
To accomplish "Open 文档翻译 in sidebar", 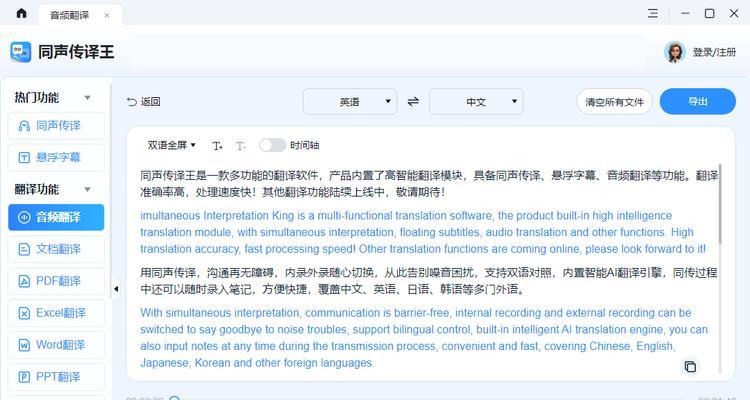I will [56, 249].
